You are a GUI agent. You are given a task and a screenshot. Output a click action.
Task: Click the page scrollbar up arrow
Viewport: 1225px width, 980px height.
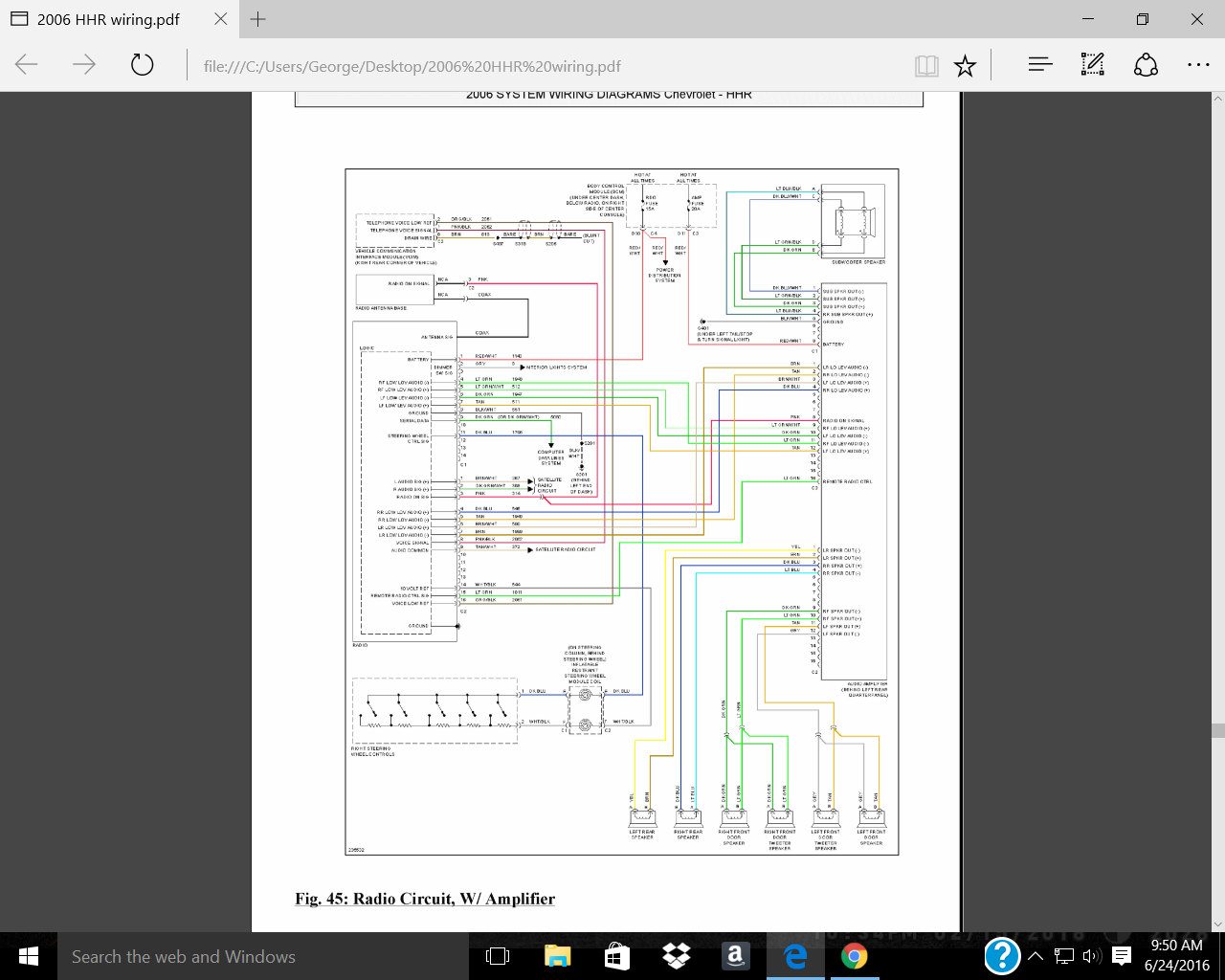click(x=1217, y=99)
